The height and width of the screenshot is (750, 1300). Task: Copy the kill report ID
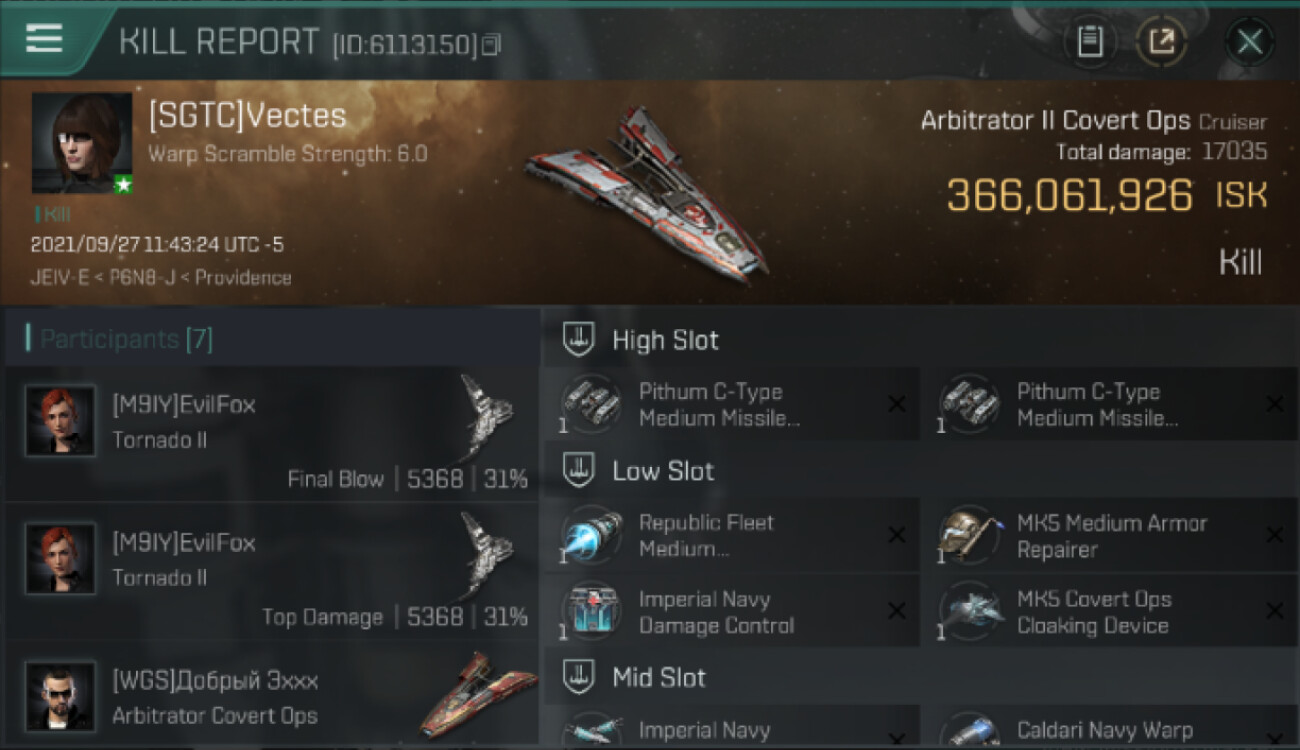(491, 44)
